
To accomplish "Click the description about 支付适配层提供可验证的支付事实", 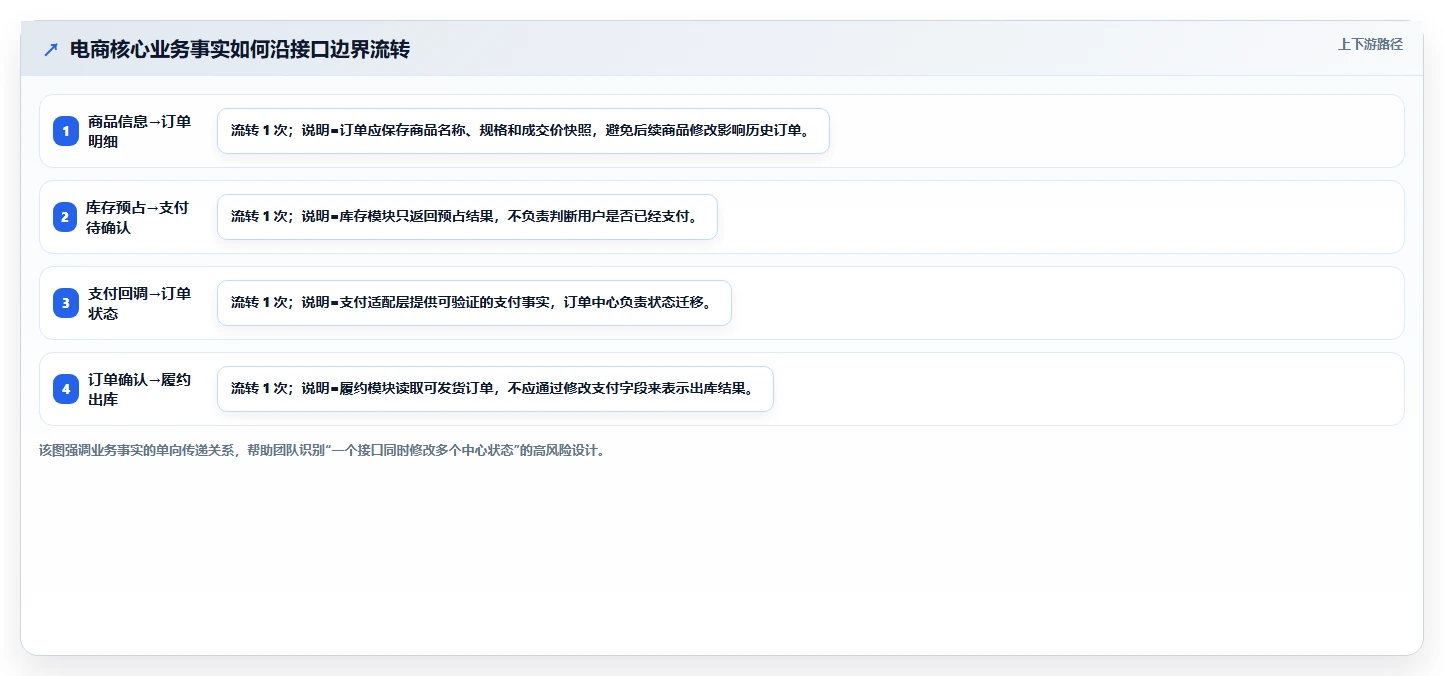I will point(474,303).
